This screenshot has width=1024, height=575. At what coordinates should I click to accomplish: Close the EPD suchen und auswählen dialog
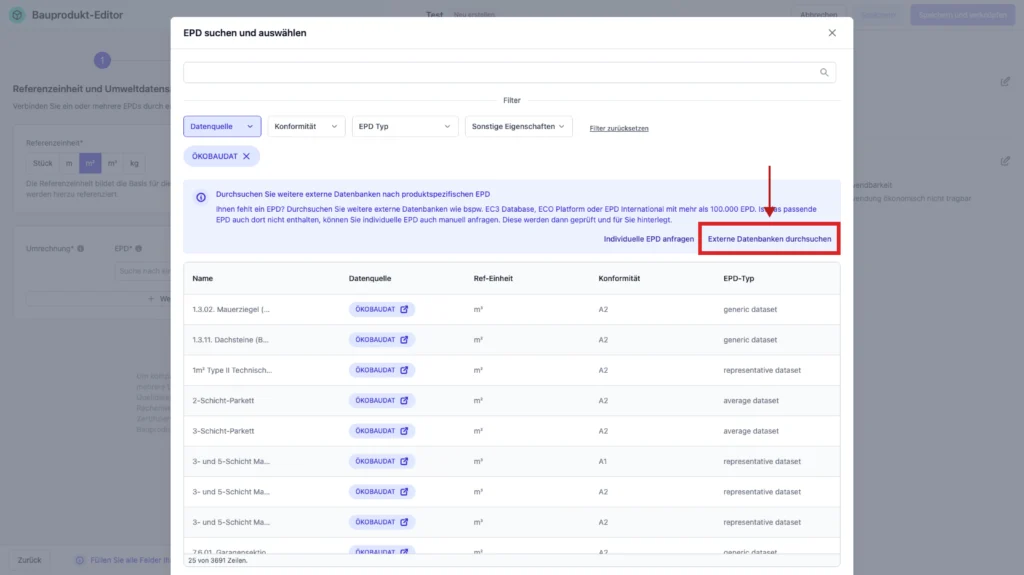(832, 33)
